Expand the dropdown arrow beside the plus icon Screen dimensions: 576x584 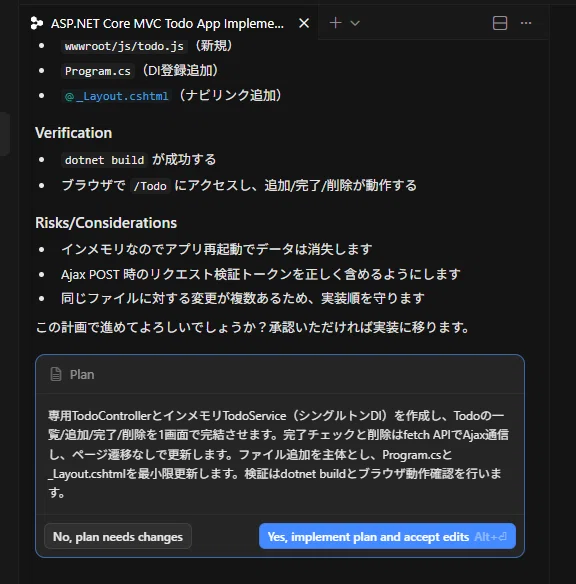point(355,23)
